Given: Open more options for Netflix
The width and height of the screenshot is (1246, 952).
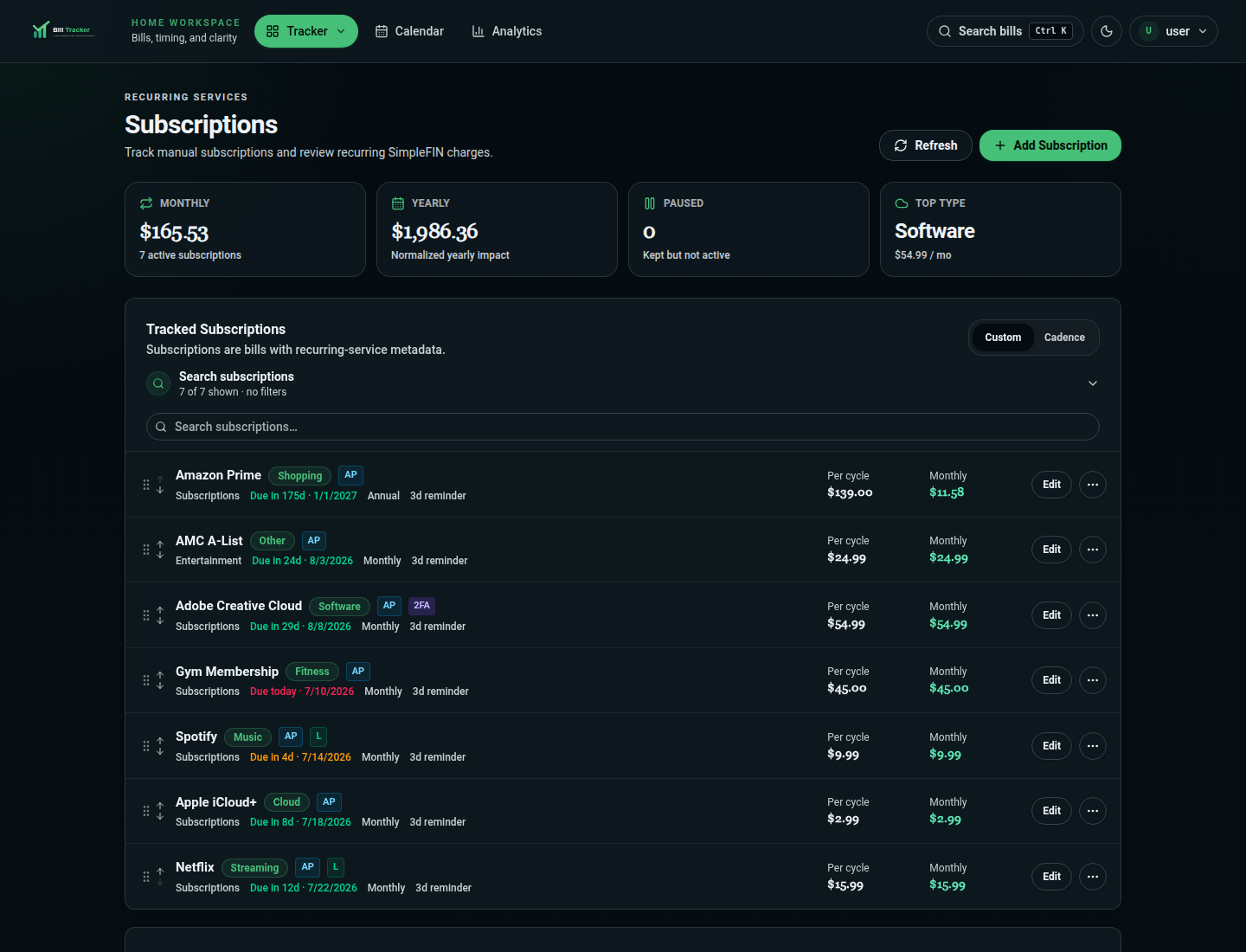Looking at the screenshot, I should [1093, 877].
